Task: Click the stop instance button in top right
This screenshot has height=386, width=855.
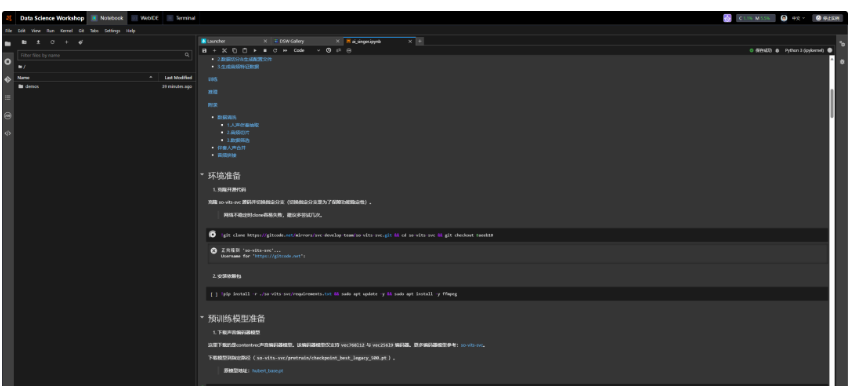Action: click(827, 18)
